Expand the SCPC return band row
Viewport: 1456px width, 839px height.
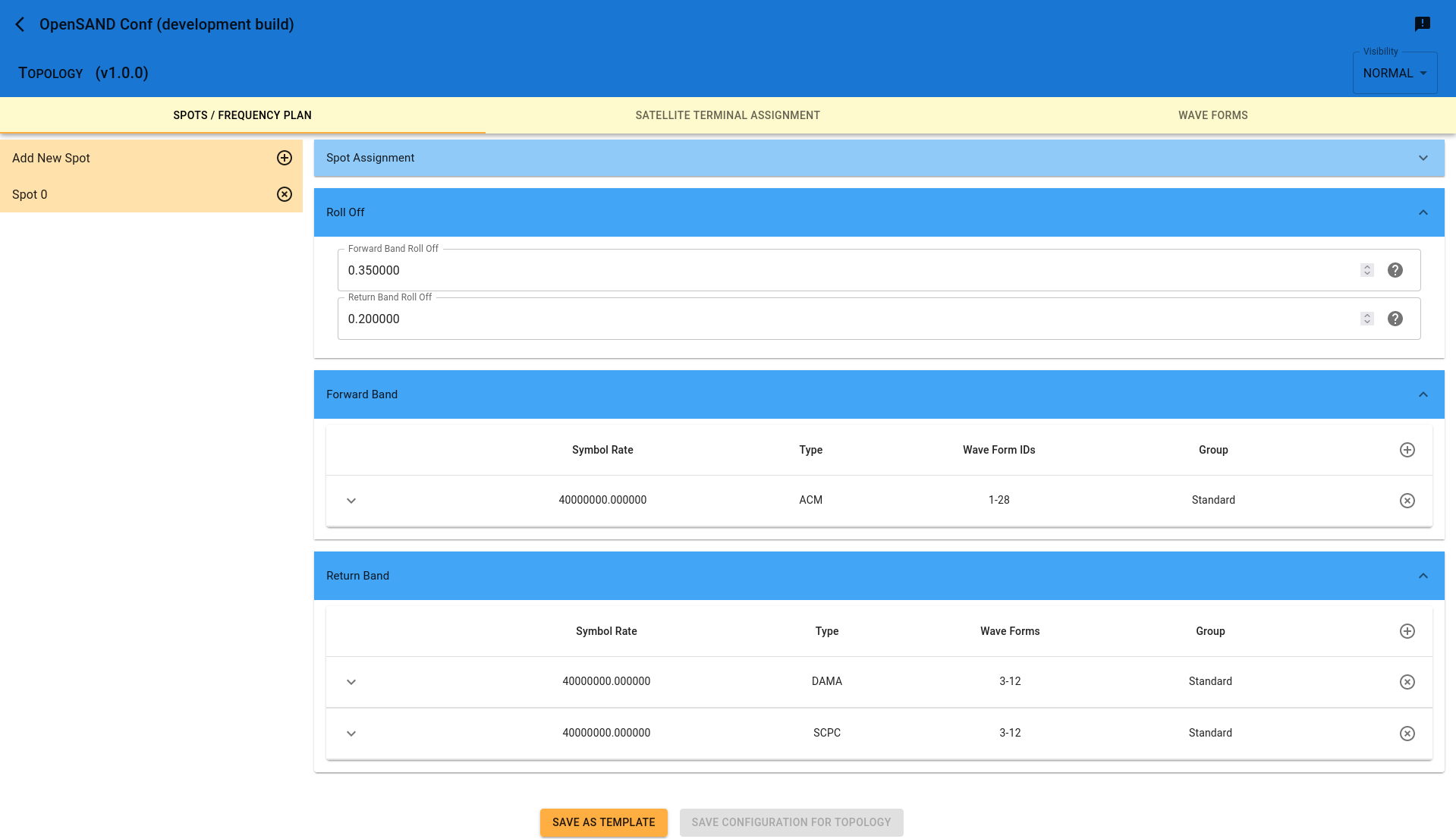(x=351, y=734)
